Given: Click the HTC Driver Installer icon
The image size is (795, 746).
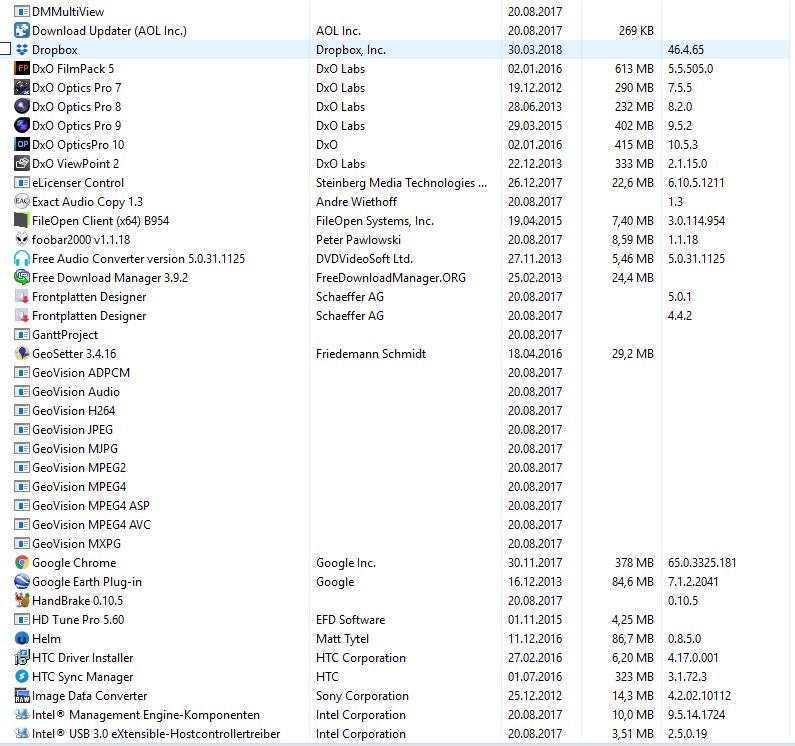Looking at the screenshot, I should 22,658.
